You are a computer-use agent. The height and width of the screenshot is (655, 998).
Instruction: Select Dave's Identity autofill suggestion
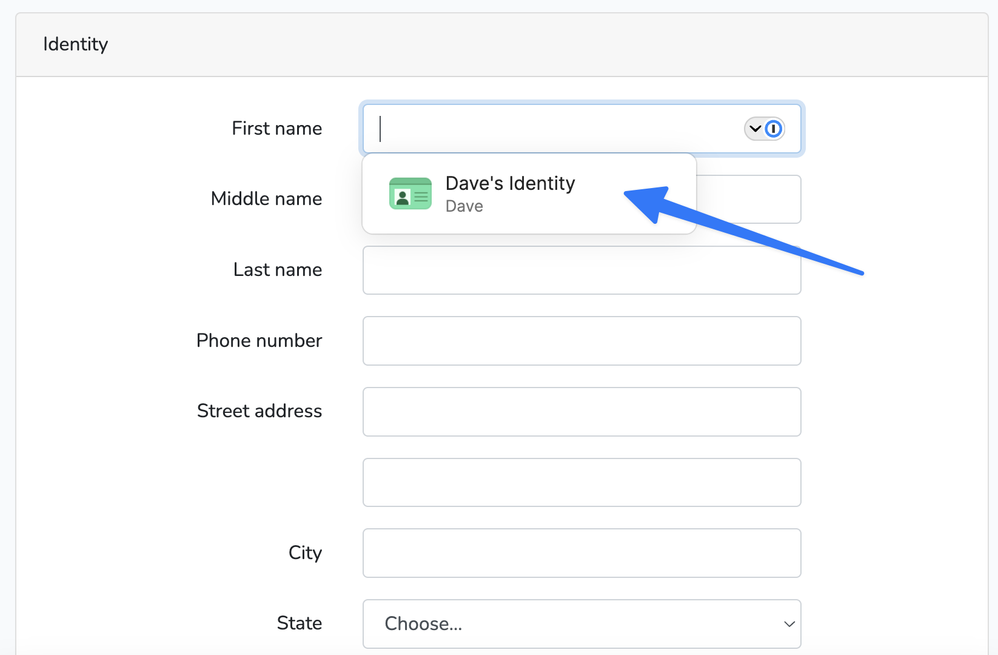510,193
